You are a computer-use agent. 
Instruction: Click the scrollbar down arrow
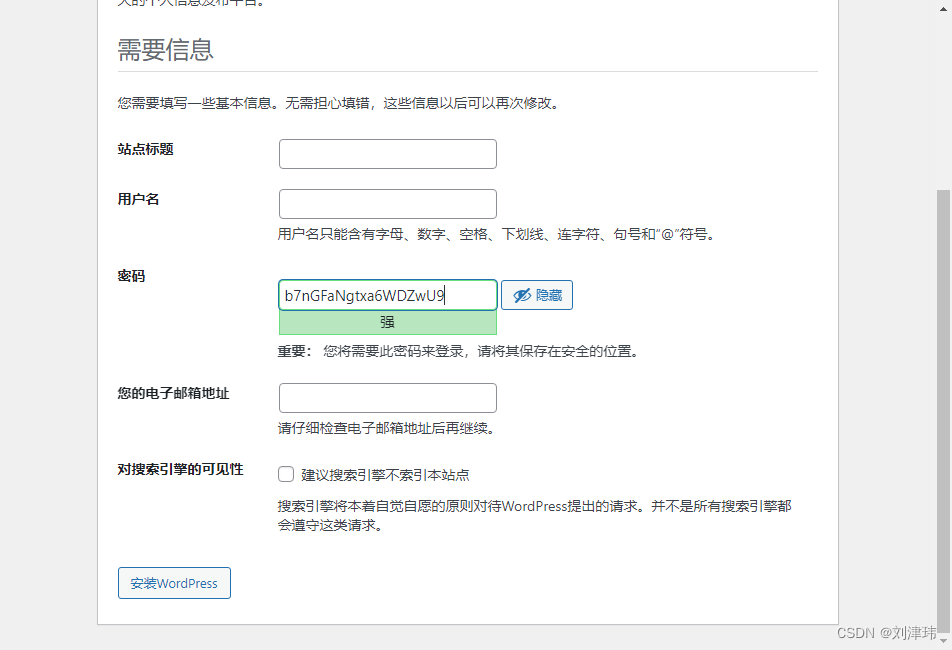tap(944, 640)
